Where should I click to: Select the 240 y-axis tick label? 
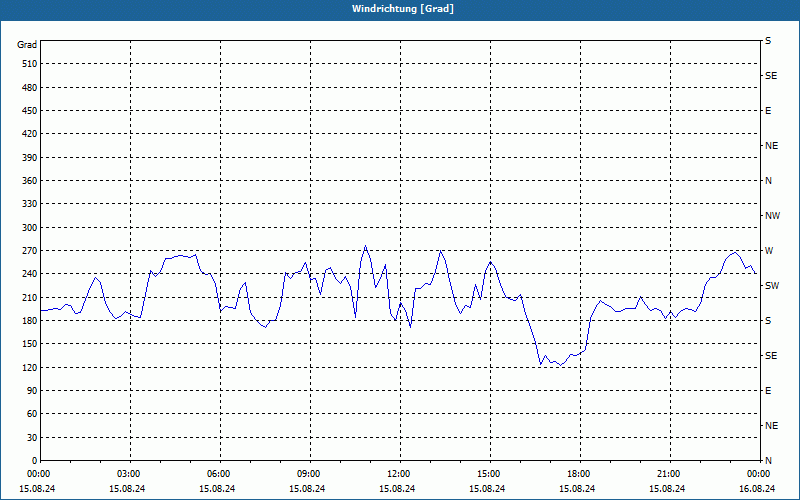click(30, 274)
